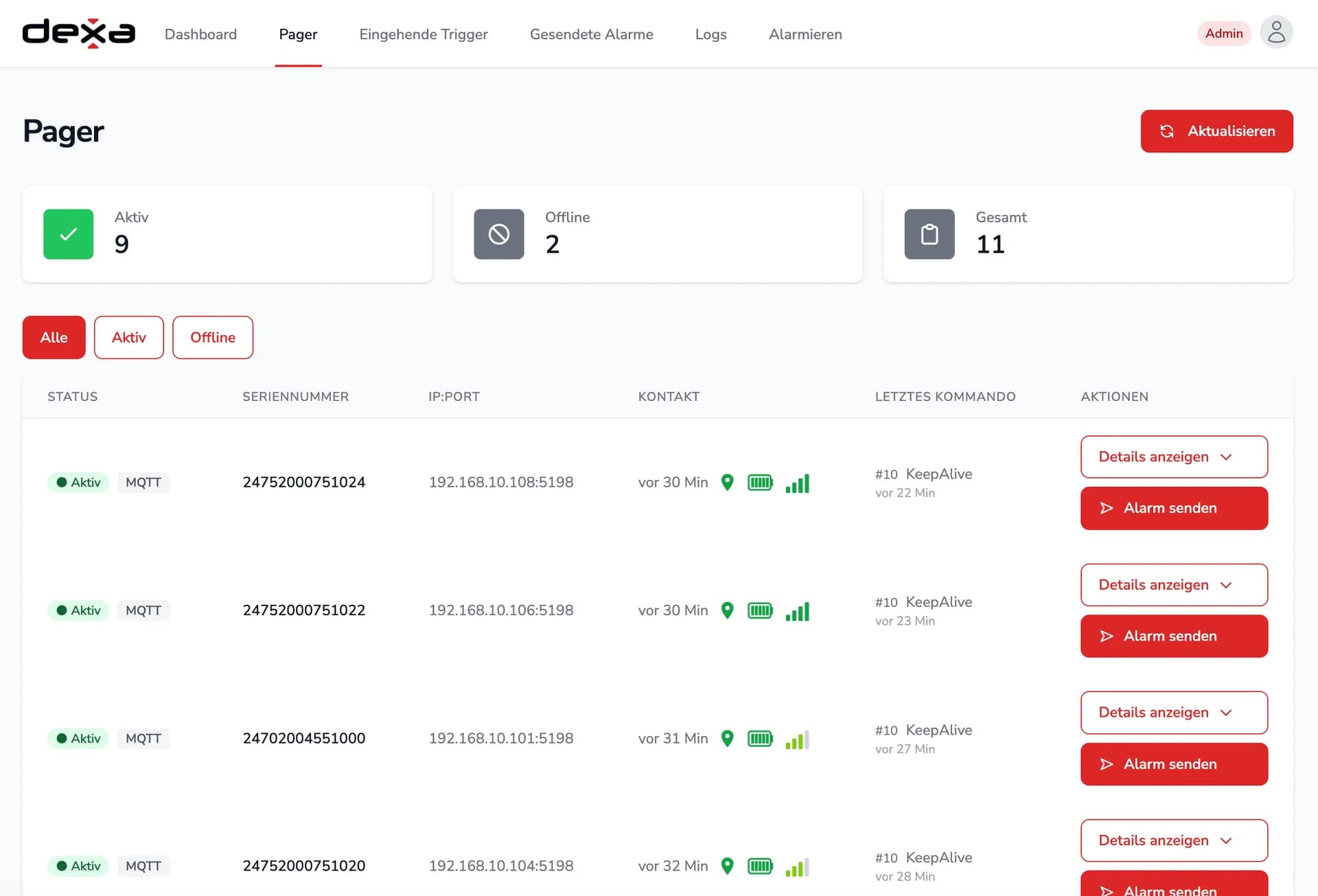Click green checkmark icon in Aktiv card
This screenshot has height=896, width=1318.
click(68, 234)
